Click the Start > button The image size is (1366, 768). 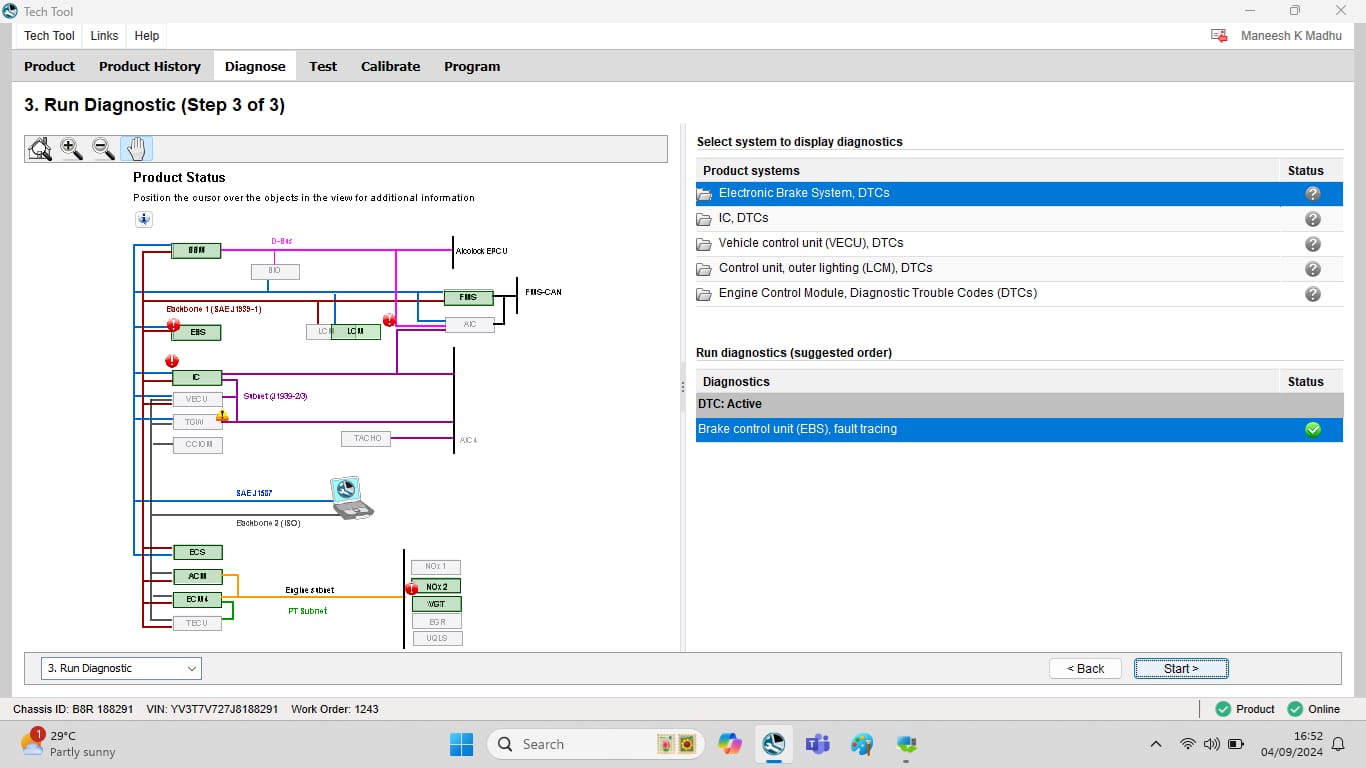pyautogui.click(x=1181, y=668)
